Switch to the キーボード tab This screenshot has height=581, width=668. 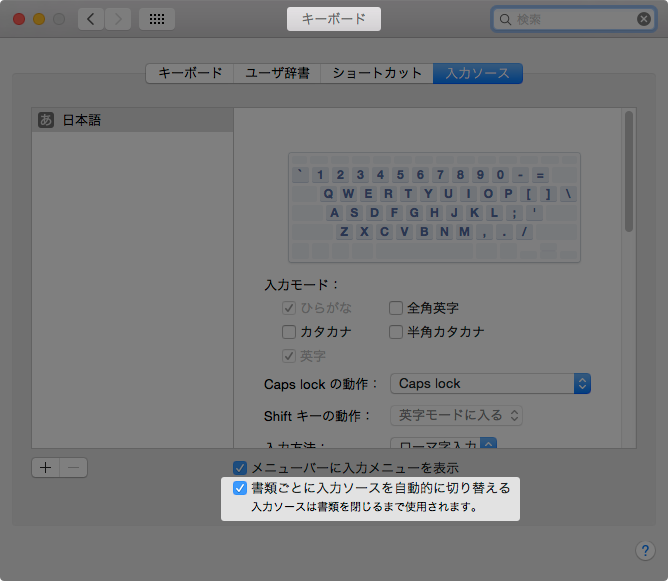(190, 73)
